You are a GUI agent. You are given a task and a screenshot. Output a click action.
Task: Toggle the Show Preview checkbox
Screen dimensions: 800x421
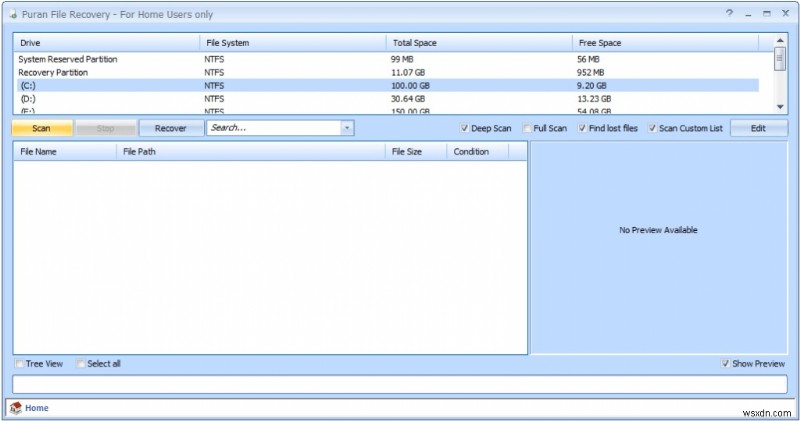click(x=726, y=363)
